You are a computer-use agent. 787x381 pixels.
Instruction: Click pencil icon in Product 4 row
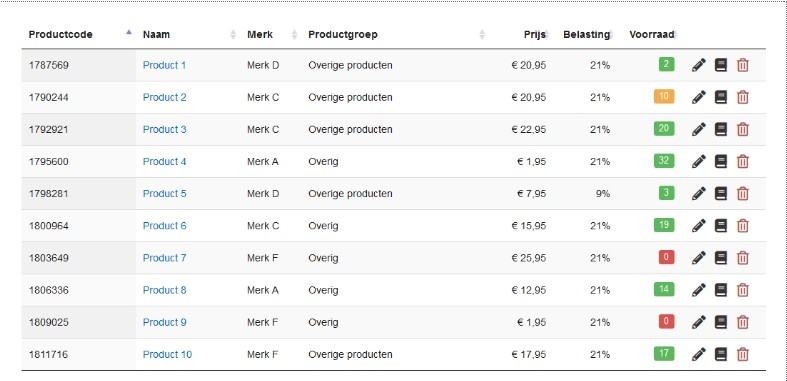[x=699, y=162]
